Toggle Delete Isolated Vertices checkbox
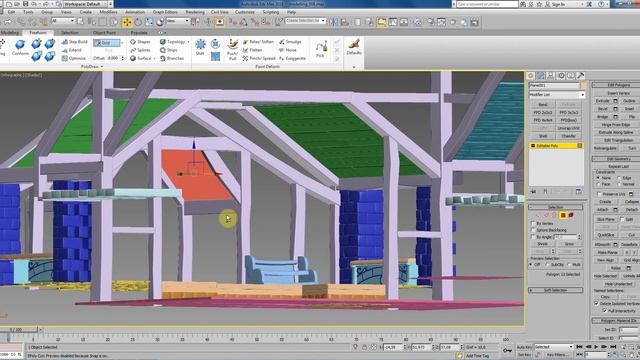Viewport: 640px width, 360px height. tap(597, 304)
